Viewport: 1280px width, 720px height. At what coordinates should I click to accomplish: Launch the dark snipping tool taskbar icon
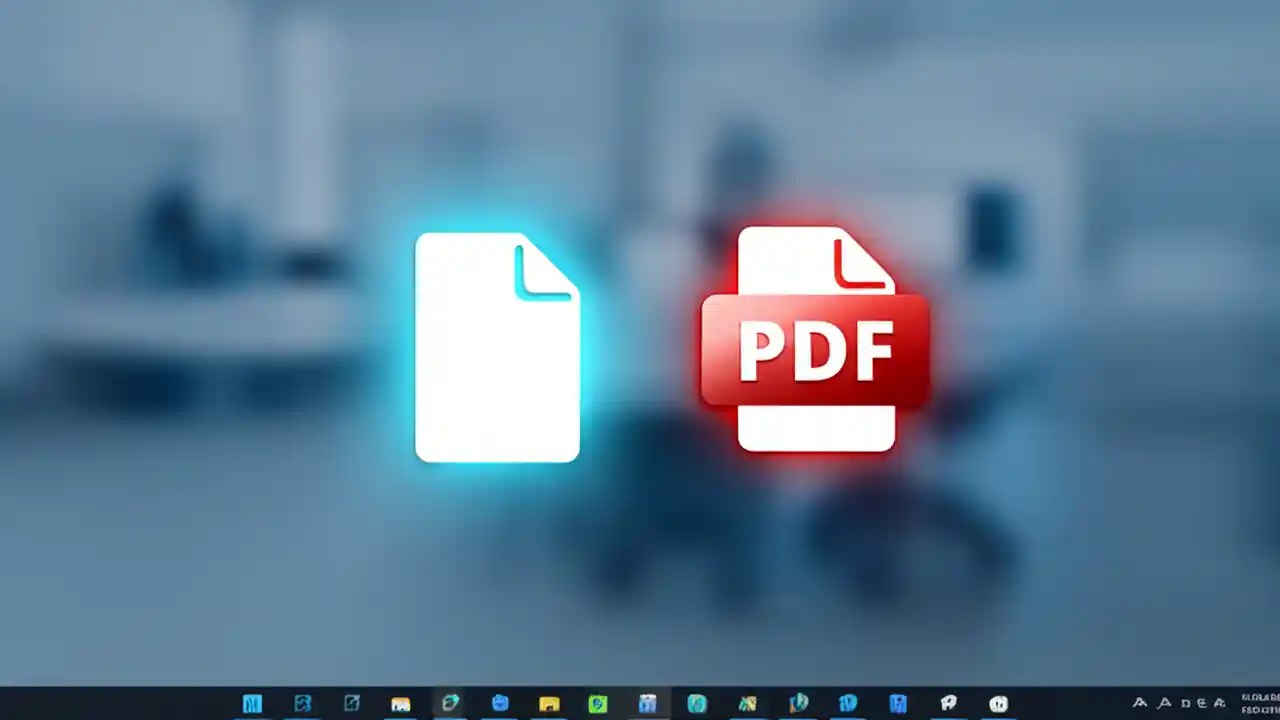tap(351, 703)
